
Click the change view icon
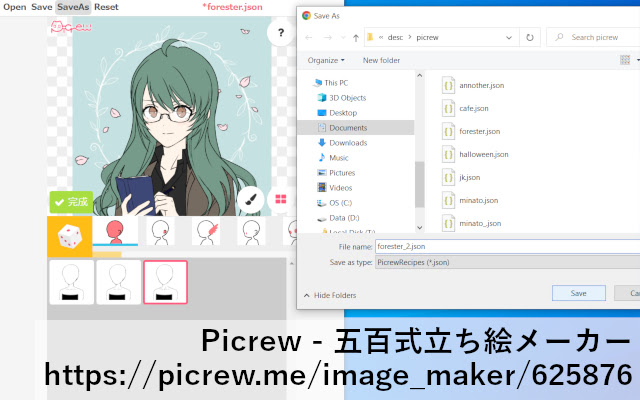pyautogui.click(x=625, y=60)
